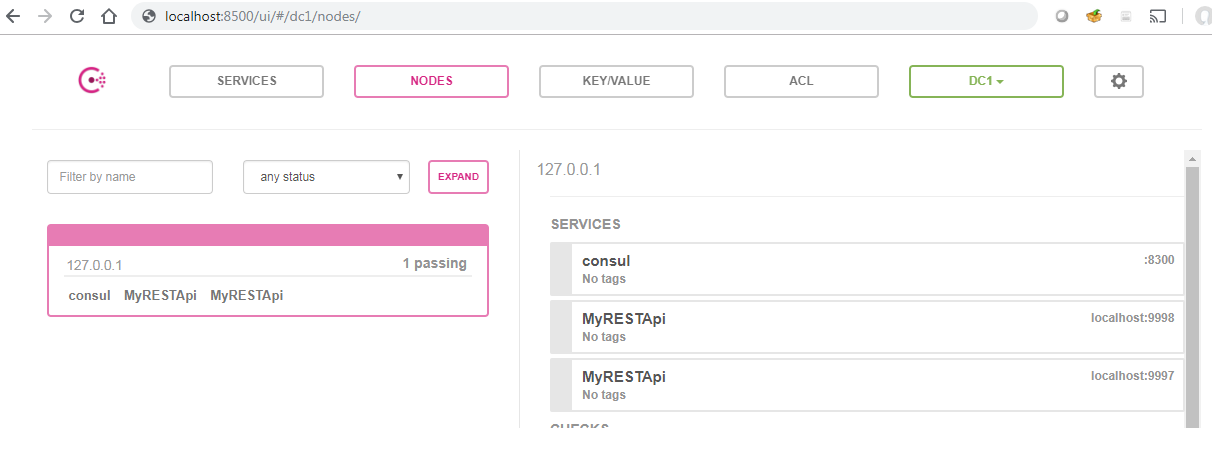Open the KEY/VALUE tab

616,81
